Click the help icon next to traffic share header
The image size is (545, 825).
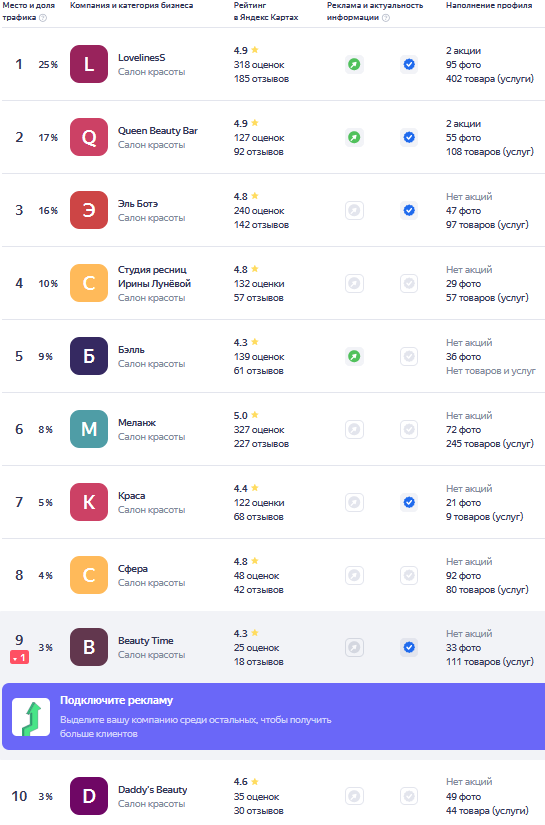43,18
